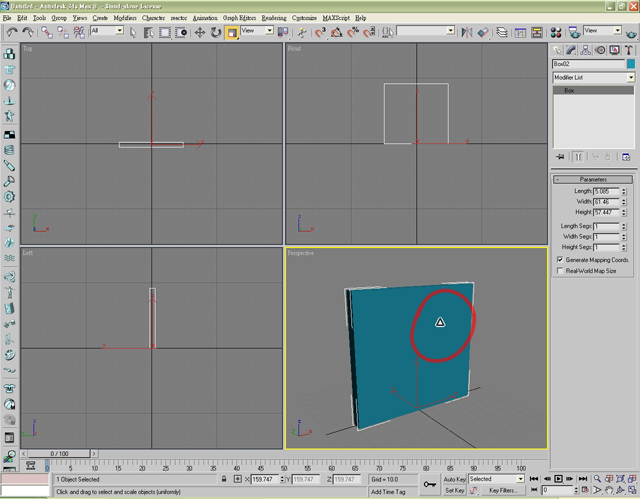Open the Rendering menu
The height and width of the screenshot is (499, 640).
coord(274,18)
